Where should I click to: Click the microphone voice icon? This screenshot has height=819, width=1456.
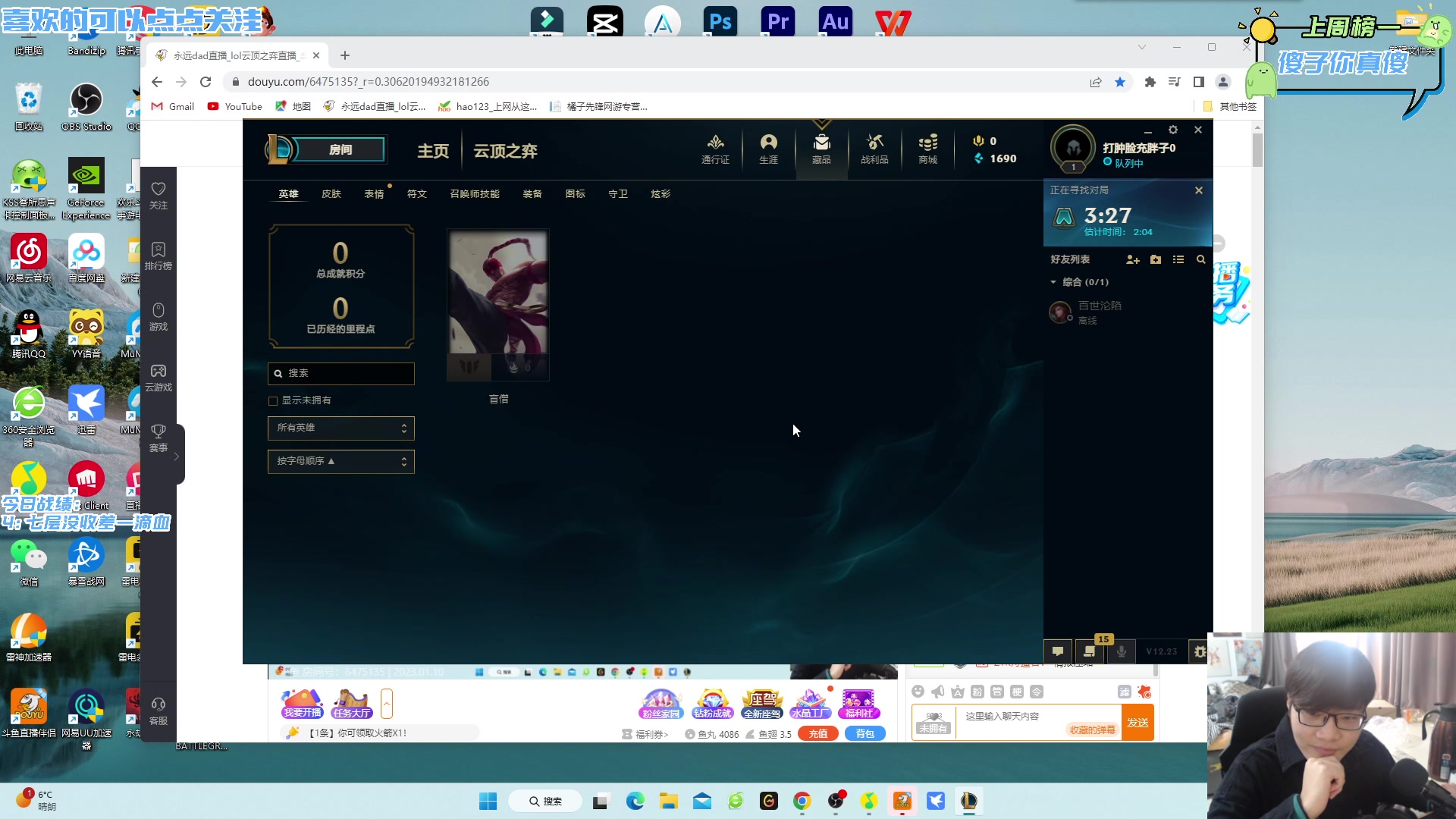[x=1121, y=651]
